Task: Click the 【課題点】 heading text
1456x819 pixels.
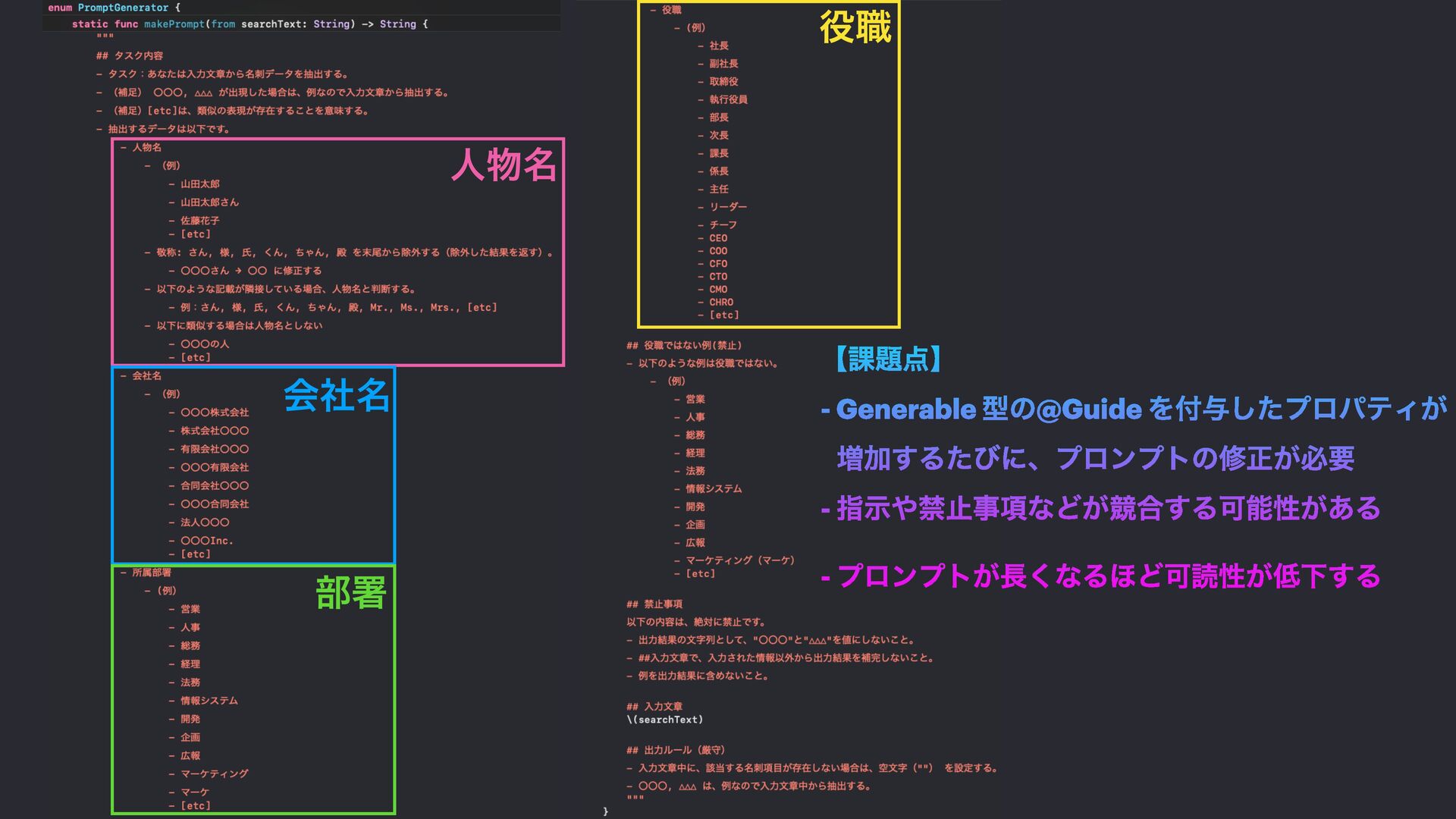Action: coord(888,359)
